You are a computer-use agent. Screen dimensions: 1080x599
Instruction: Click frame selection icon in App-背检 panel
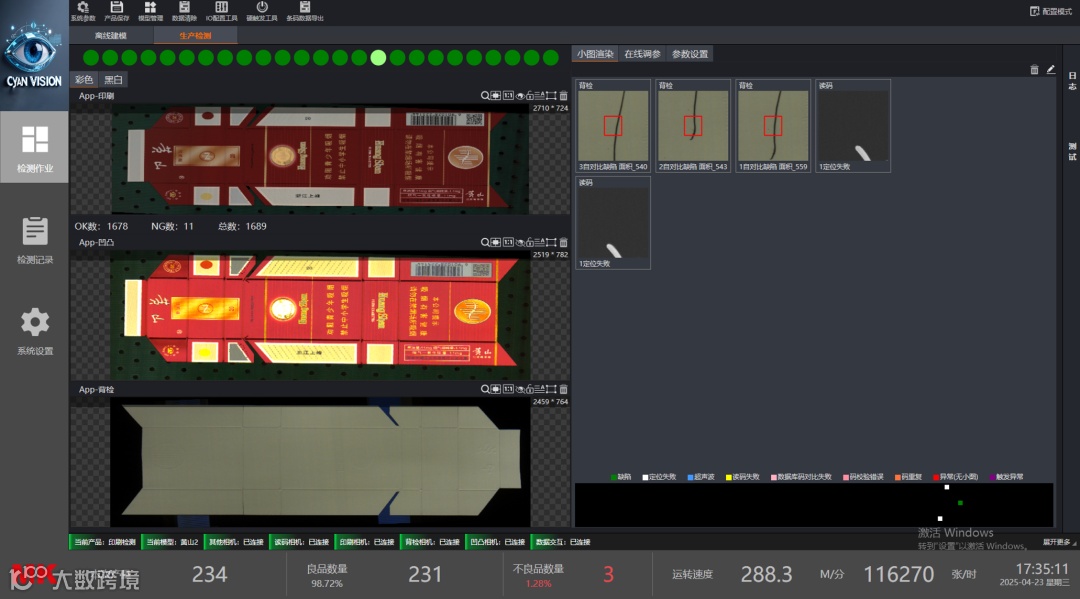pos(551,389)
